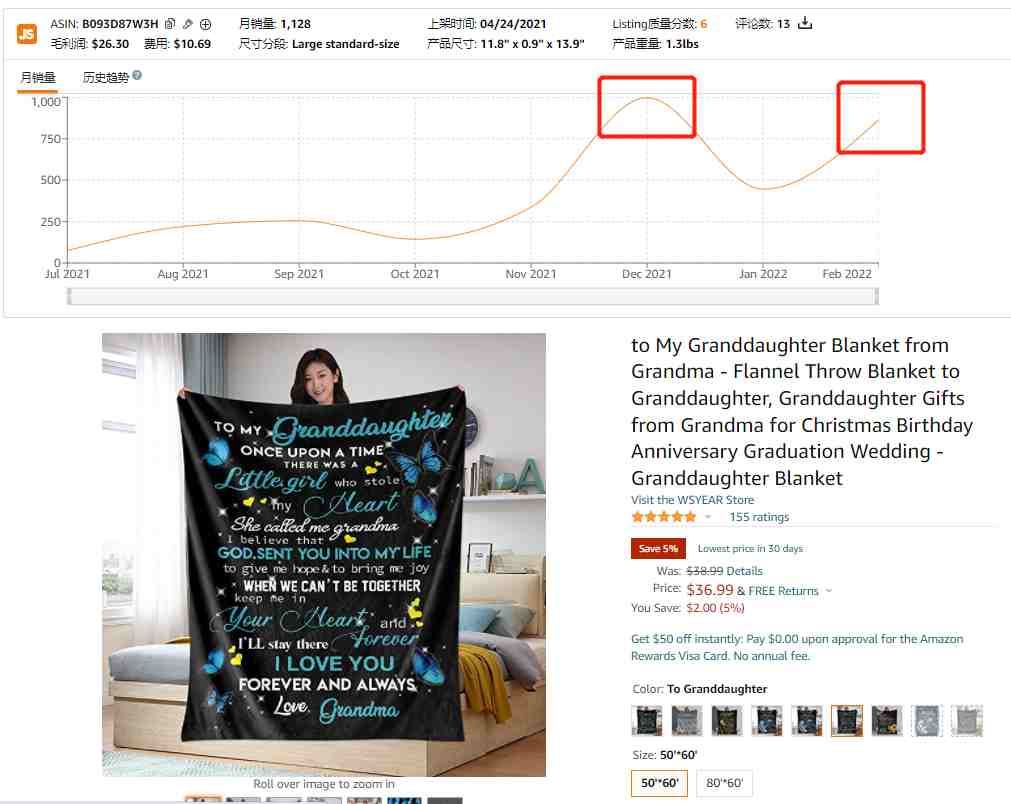
Task: Open the help icon beside 历史趋势
Action: [x=137, y=75]
